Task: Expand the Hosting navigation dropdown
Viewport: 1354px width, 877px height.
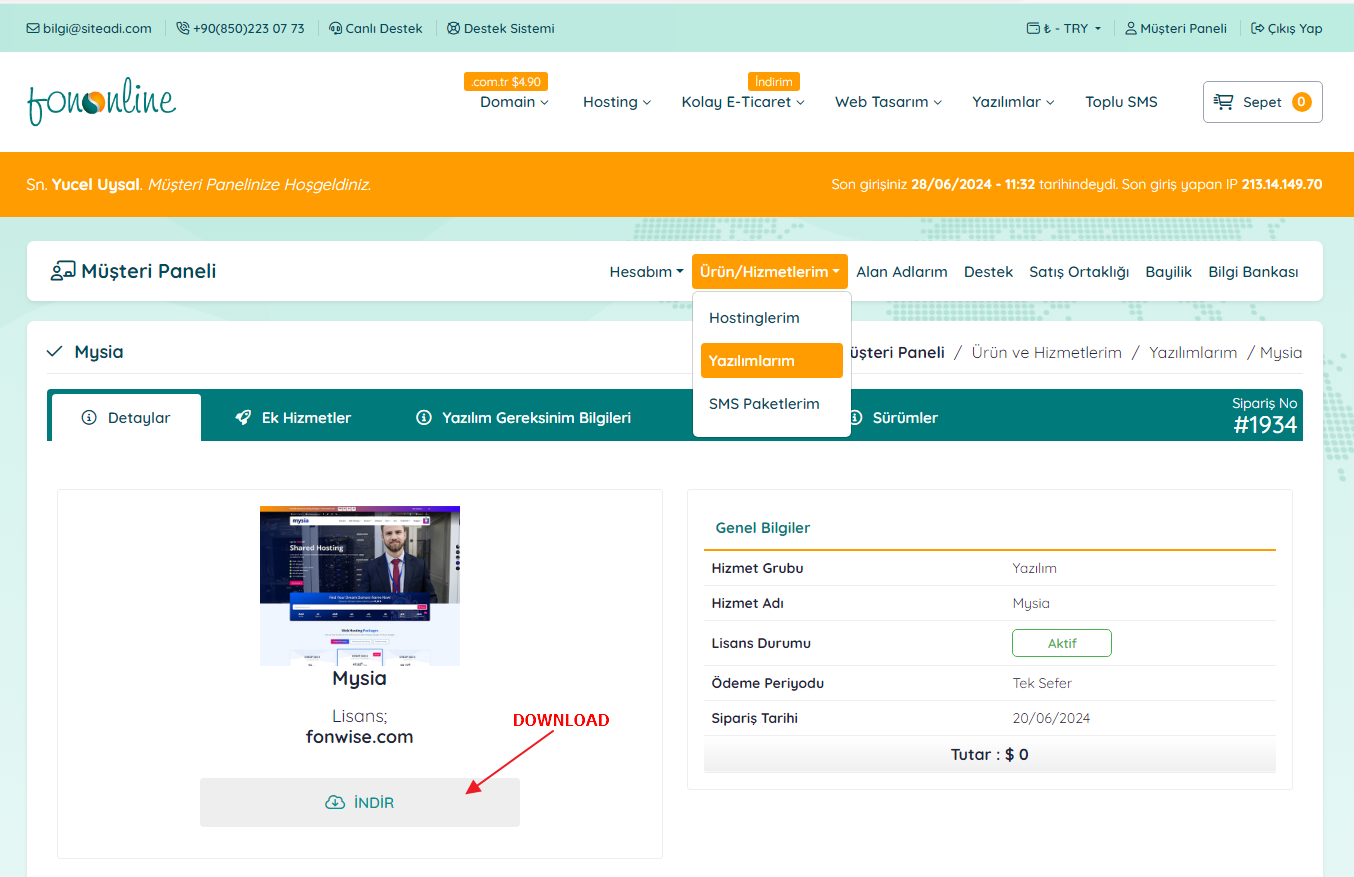Action: coord(617,102)
